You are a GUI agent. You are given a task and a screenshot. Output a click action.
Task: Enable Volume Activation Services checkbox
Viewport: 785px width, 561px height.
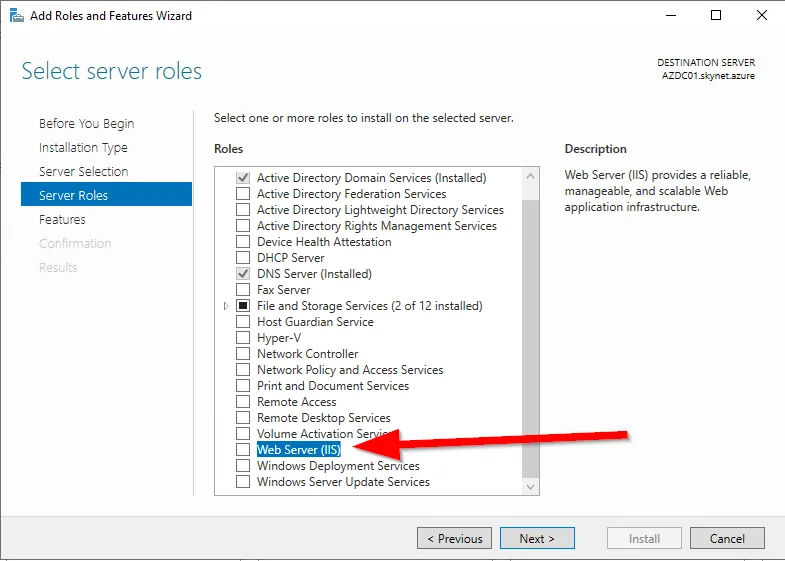tap(243, 434)
